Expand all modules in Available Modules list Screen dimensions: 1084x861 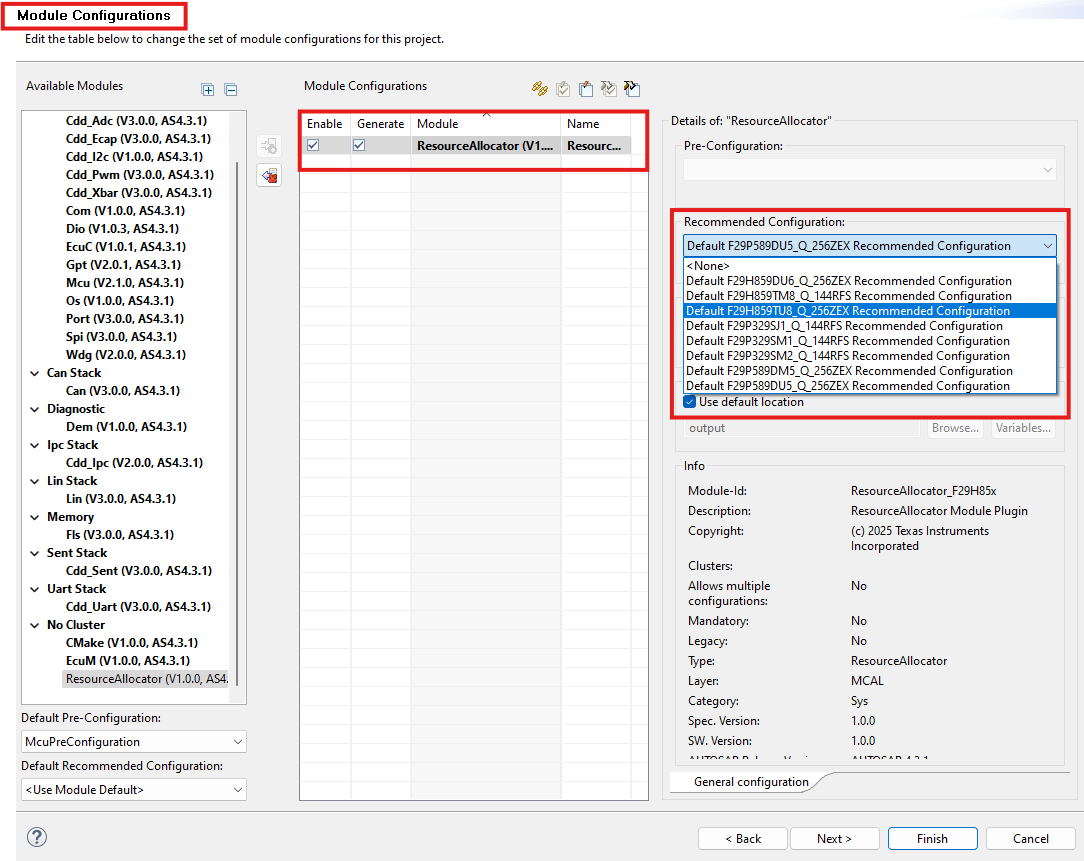coord(207,89)
